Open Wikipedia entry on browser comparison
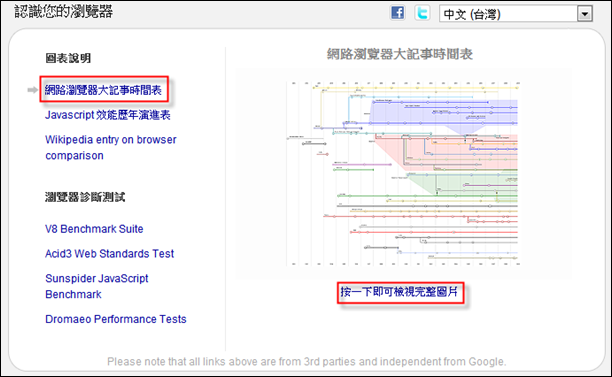Image resolution: width=612 pixels, height=377 pixels. pos(110,147)
